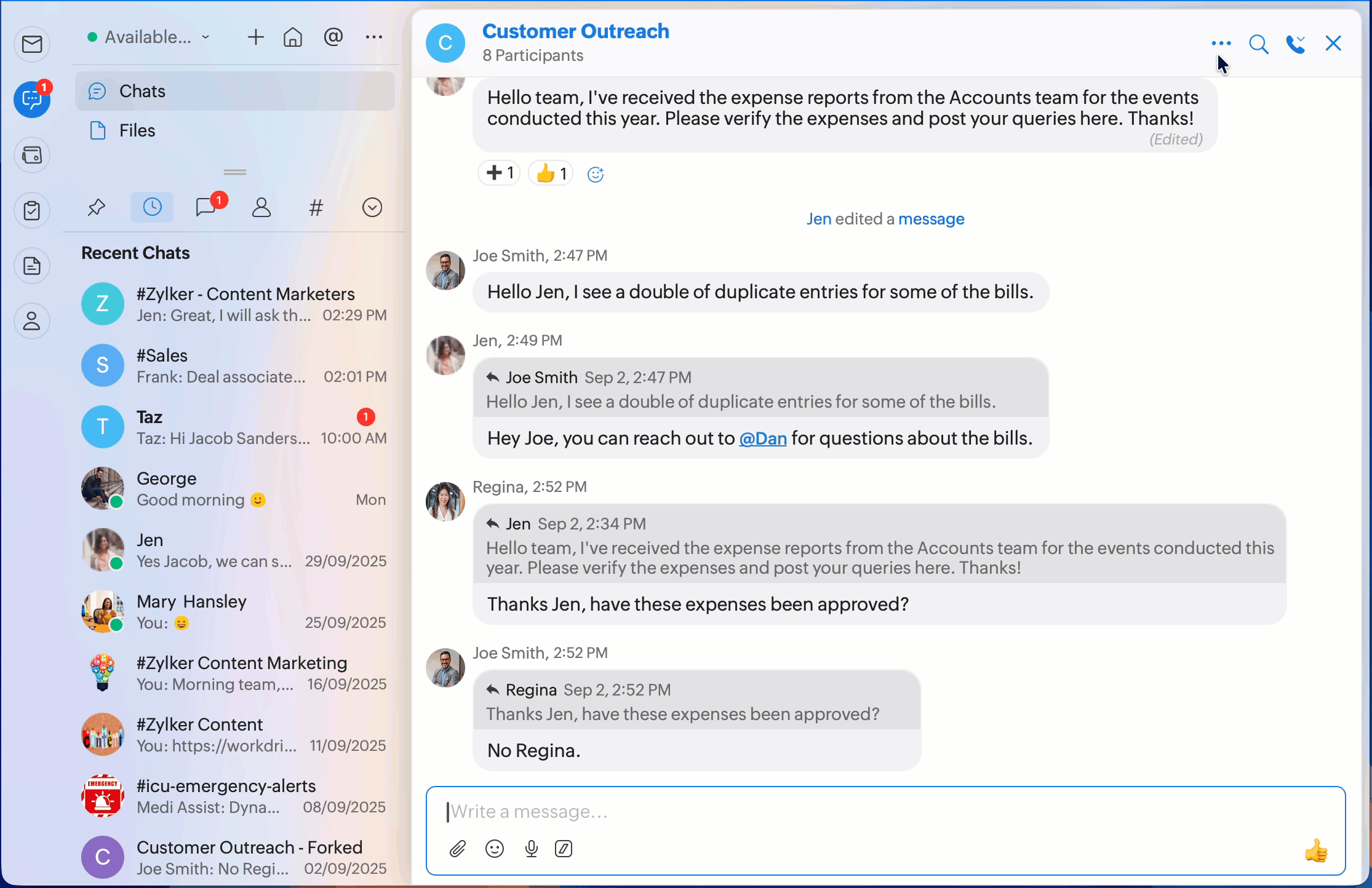The height and width of the screenshot is (888, 1372).
Task: Click the microphone voice message icon
Action: pos(532,849)
